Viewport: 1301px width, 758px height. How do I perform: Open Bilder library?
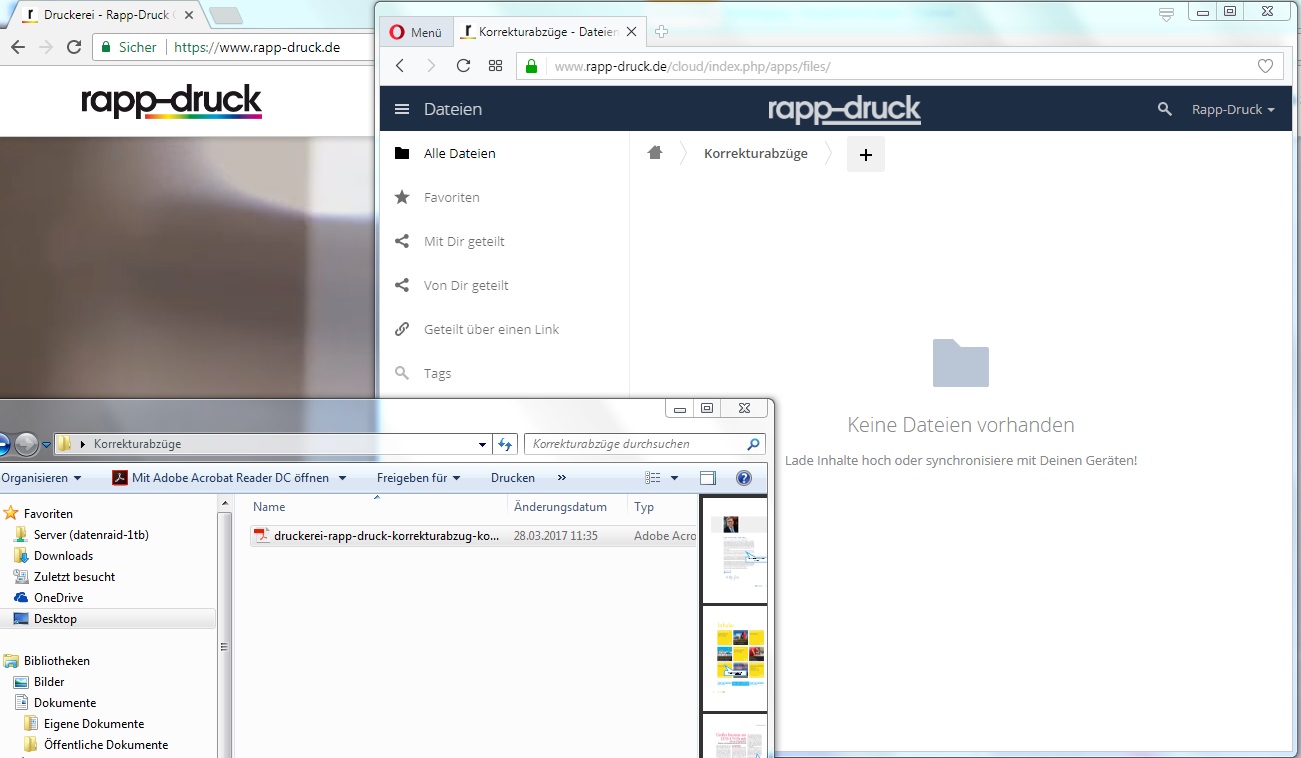pos(49,682)
